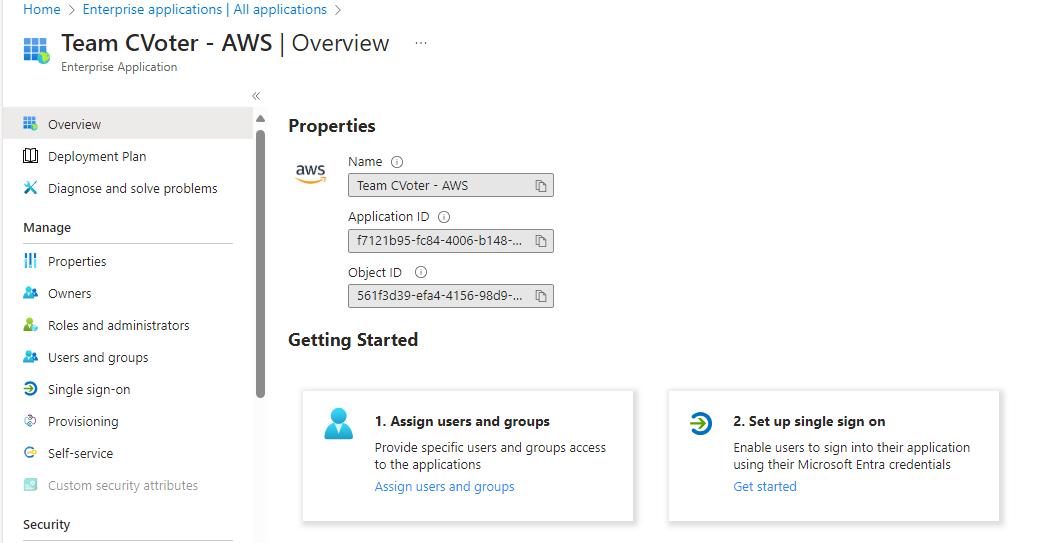Click the enterprise application icon beside the title

coord(37,50)
